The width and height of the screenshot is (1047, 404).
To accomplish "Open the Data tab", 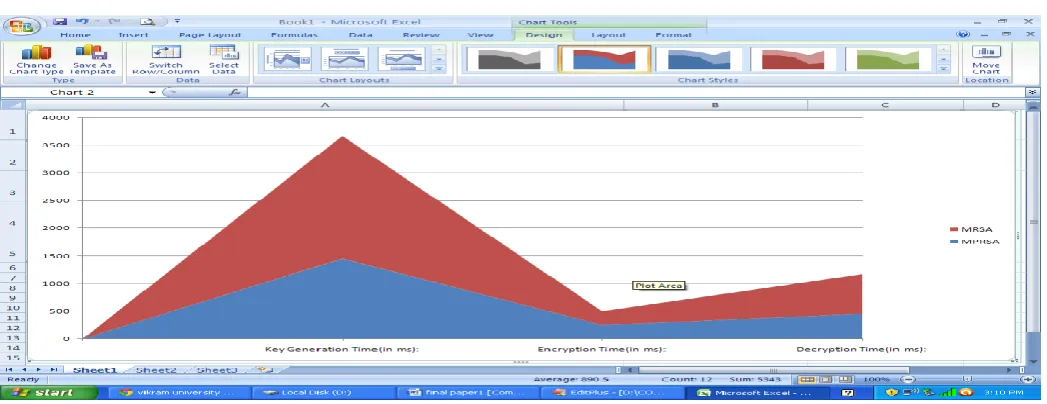I will pos(361,35).
